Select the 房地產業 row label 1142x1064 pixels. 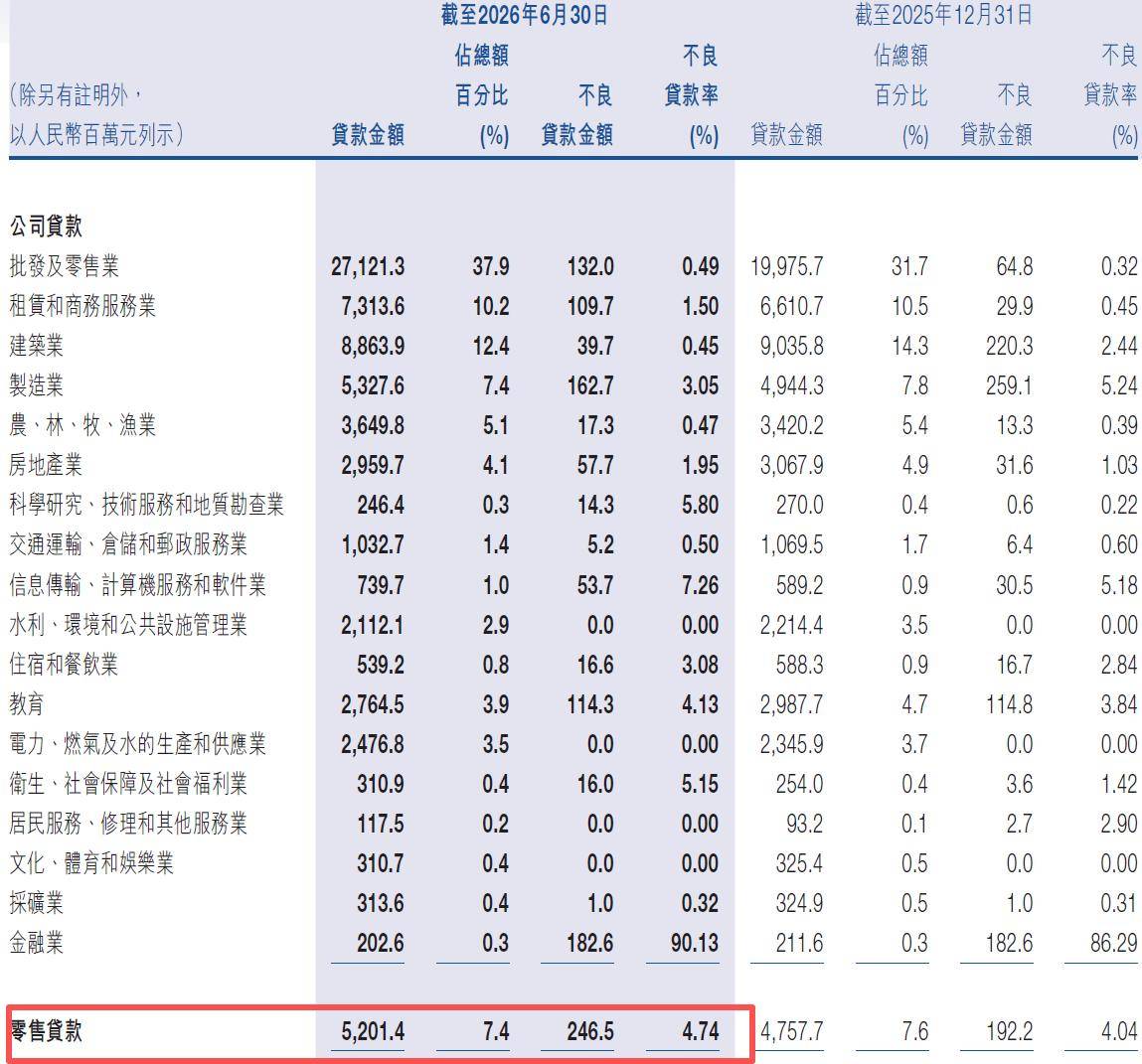tap(46, 465)
